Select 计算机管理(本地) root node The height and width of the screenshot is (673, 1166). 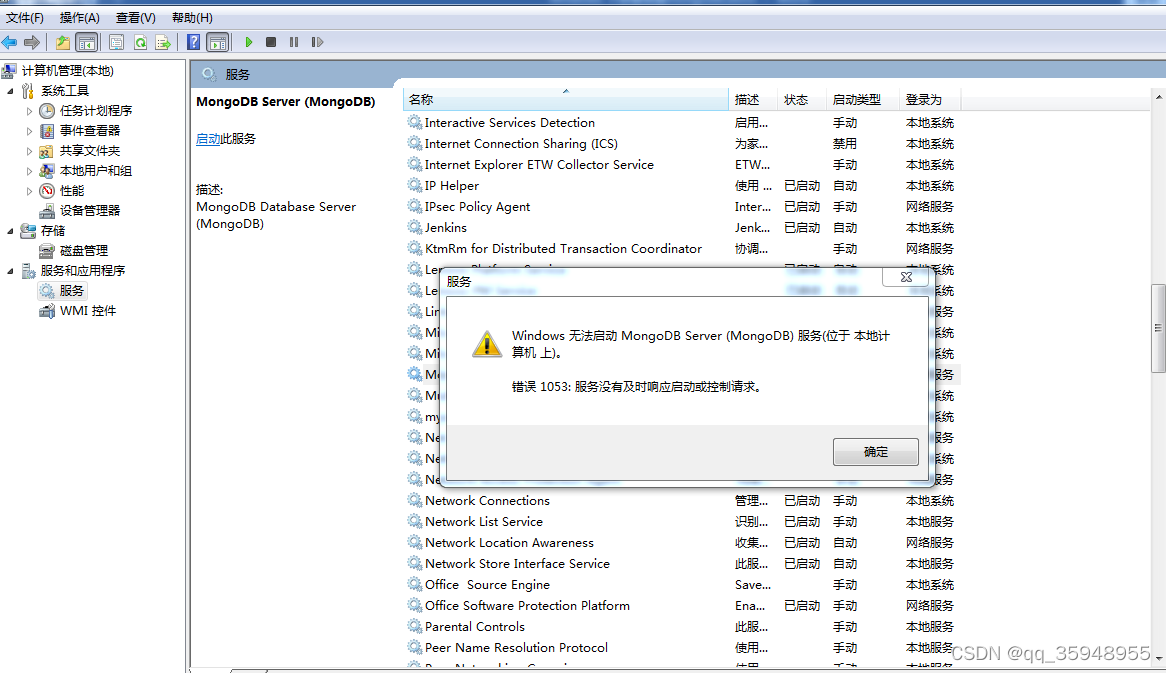pyautogui.click(x=68, y=71)
